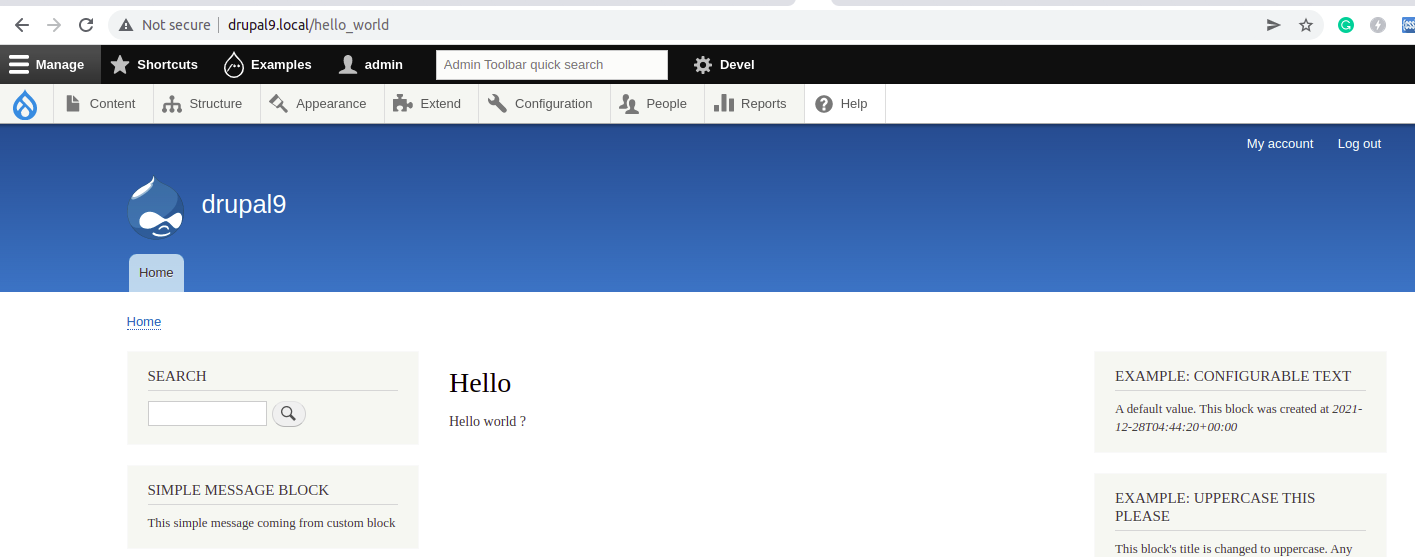Click the Drupal droplet home icon

click(x=25, y=104)
